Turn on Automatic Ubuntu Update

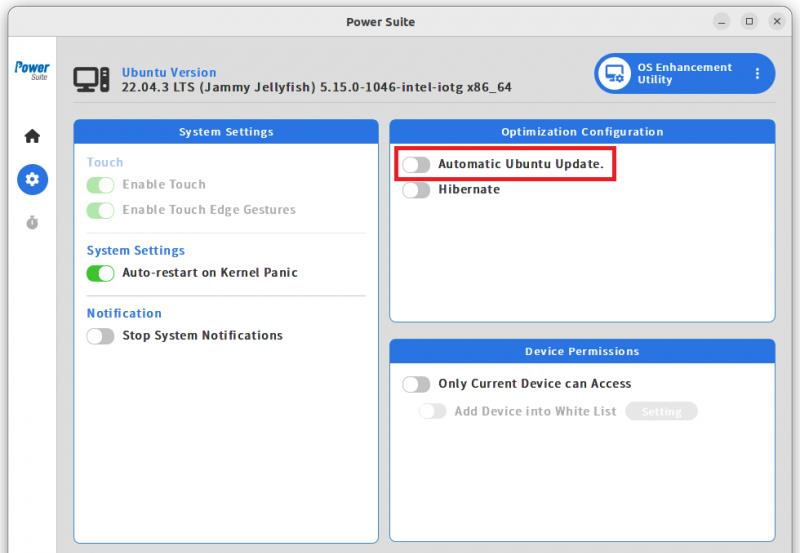(x=416, y=164)
